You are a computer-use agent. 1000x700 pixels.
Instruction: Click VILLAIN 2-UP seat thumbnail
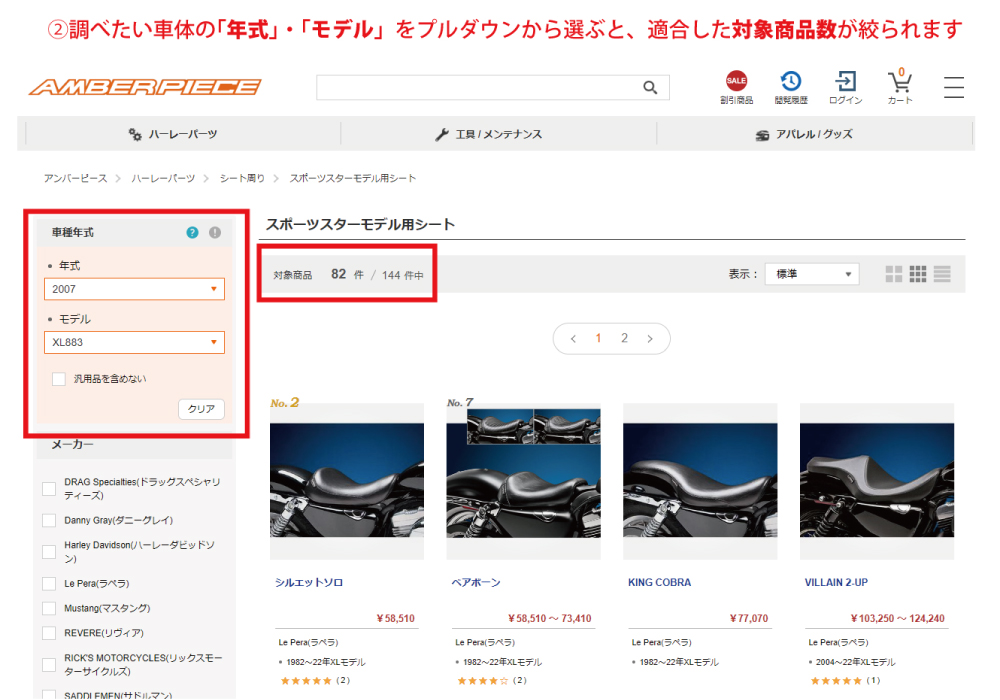[x=877, y=481]
